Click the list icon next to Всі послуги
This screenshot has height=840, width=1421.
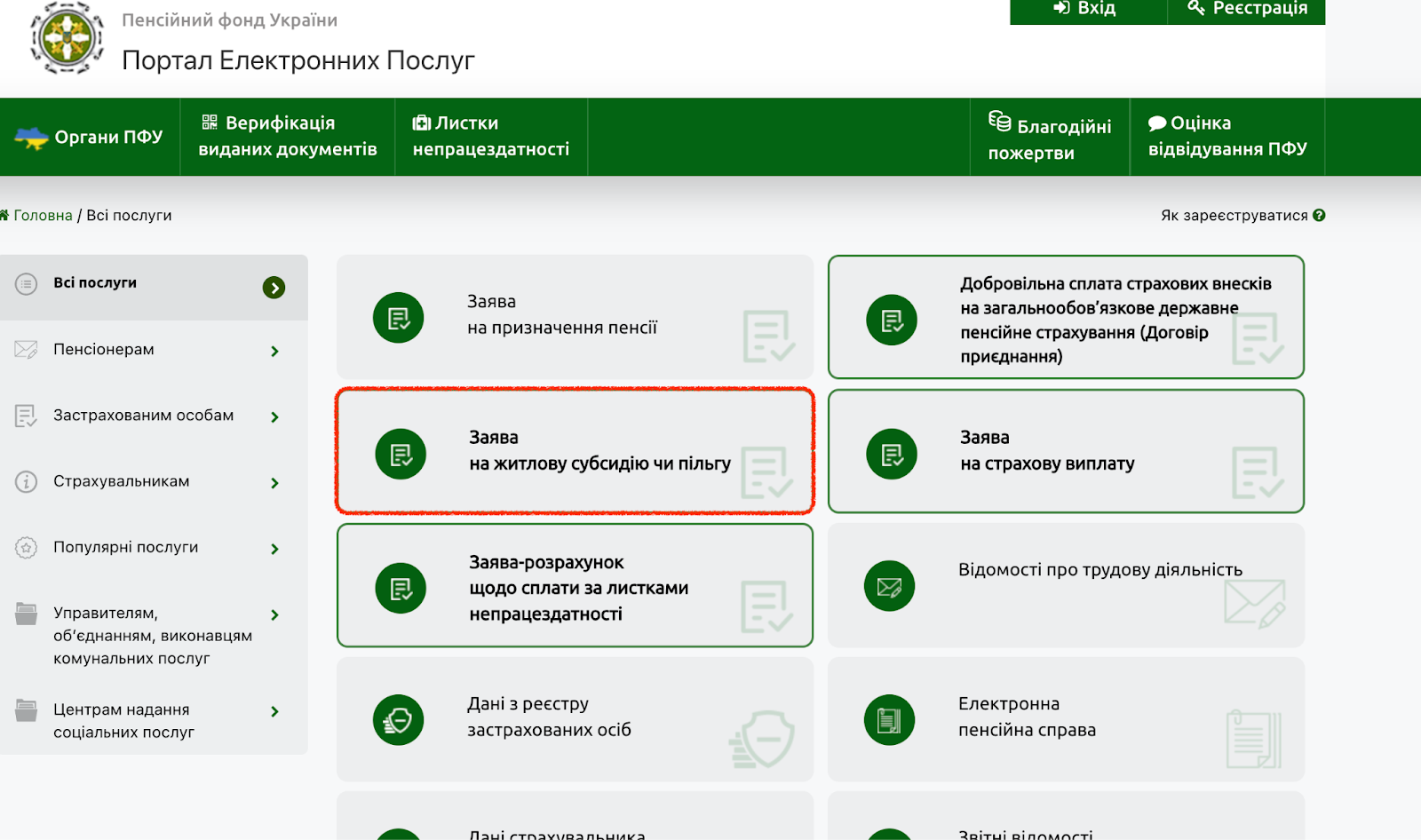26,284
